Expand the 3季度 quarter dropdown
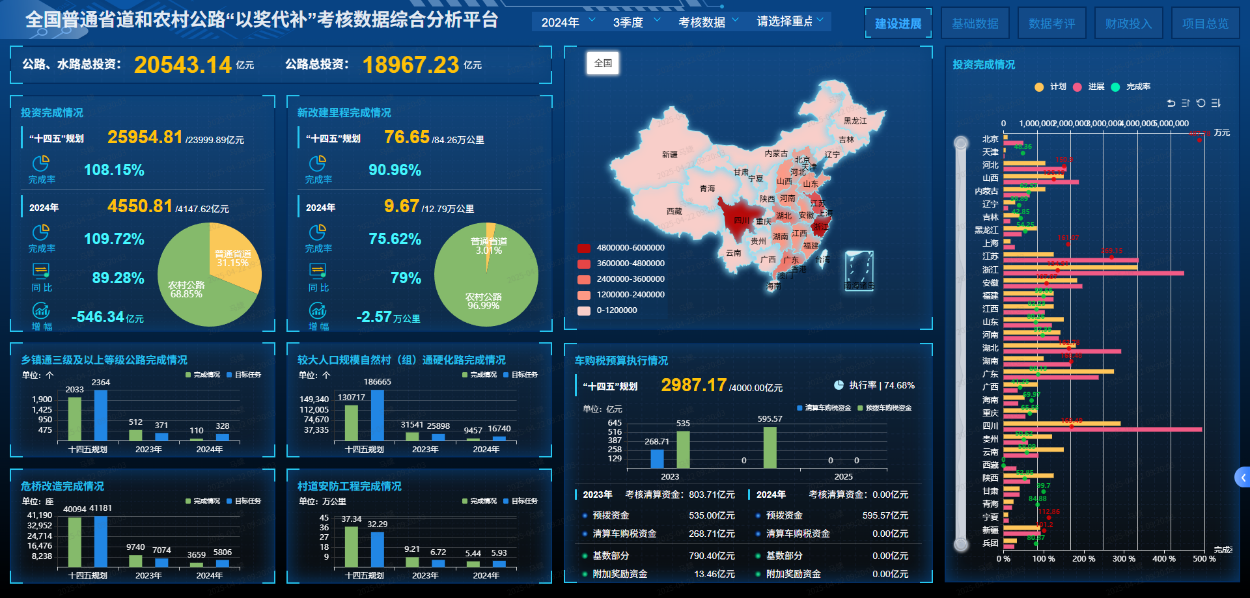This screenshot has width=1250, height=598. pos(633,22)
